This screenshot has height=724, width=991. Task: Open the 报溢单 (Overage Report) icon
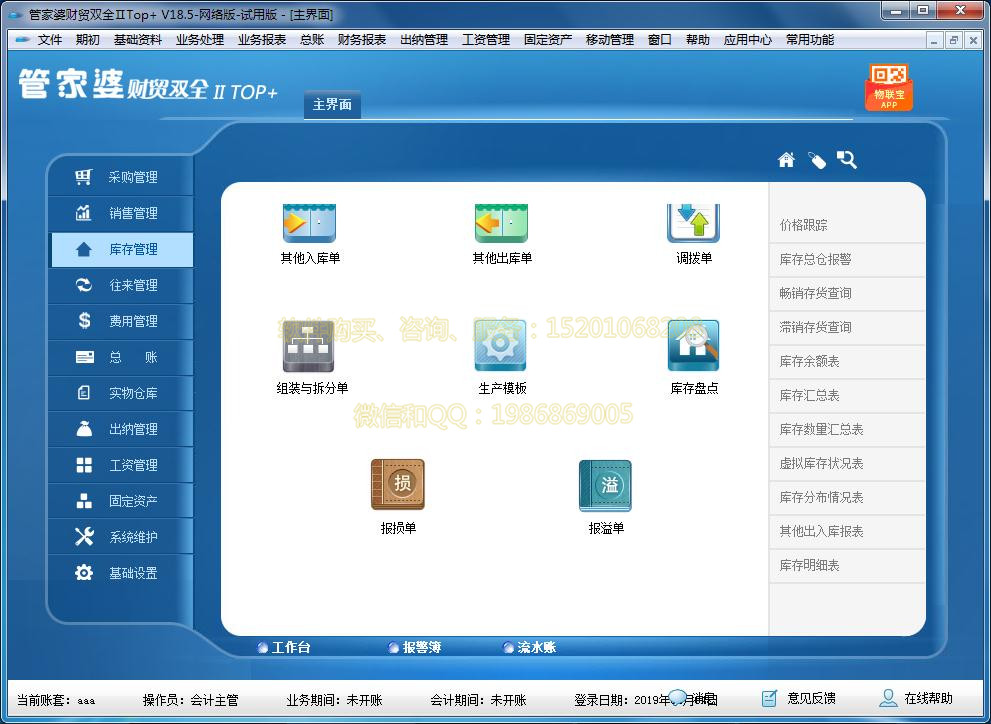point(604,484)
